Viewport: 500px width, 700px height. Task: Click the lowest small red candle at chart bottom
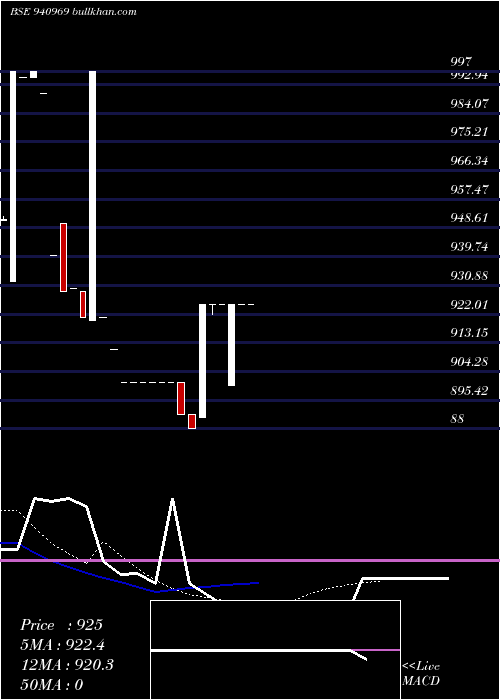[192, 421]
